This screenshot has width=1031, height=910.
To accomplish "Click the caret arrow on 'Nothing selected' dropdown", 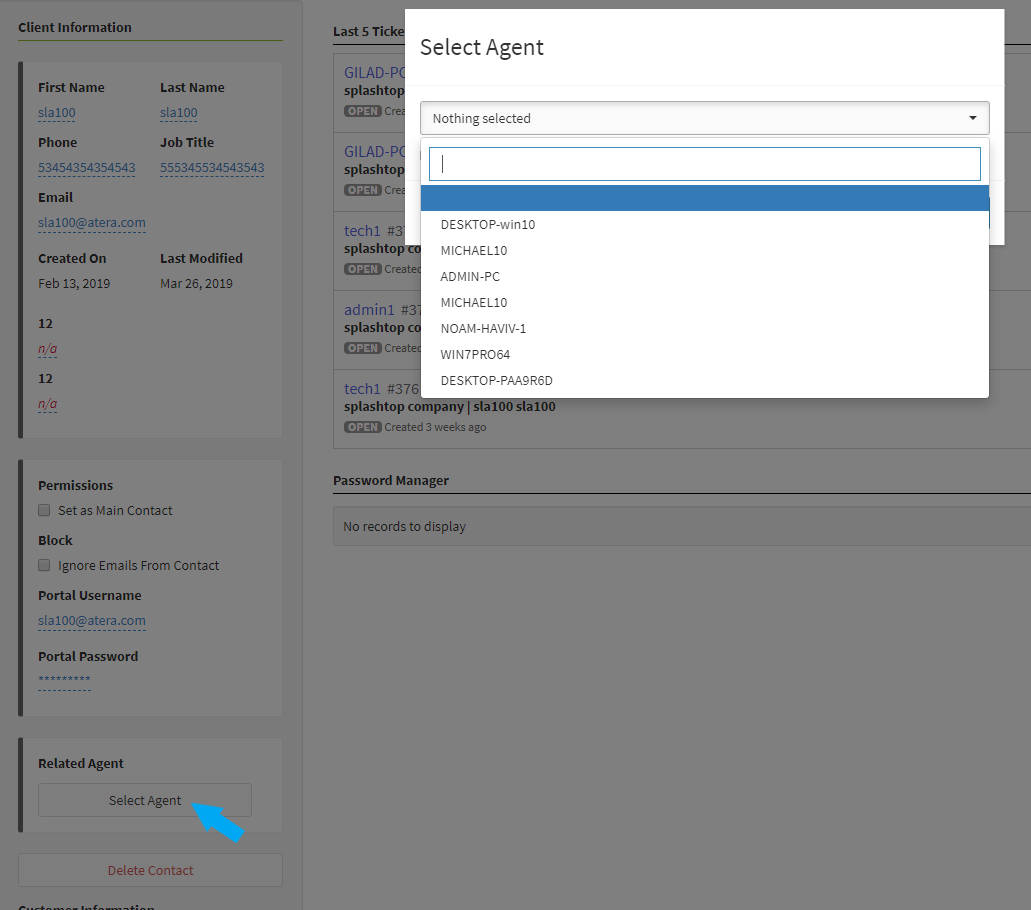I will 972,118.
